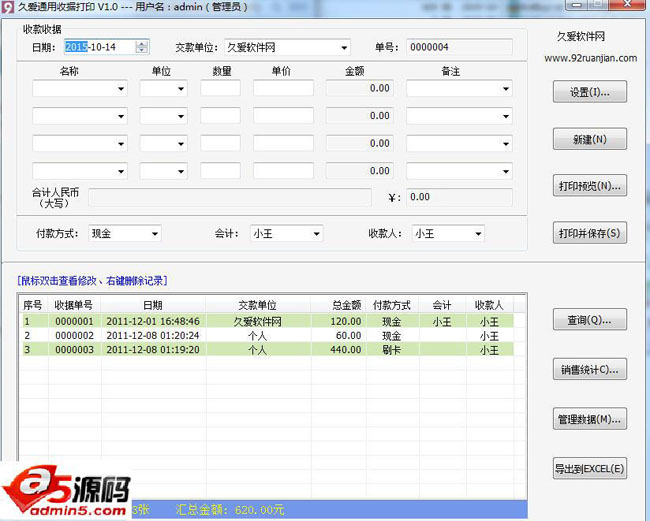The width and height of the screenshot is (650, 521).
Task: Click the ¥ total amount field
Action: [459, 197]
